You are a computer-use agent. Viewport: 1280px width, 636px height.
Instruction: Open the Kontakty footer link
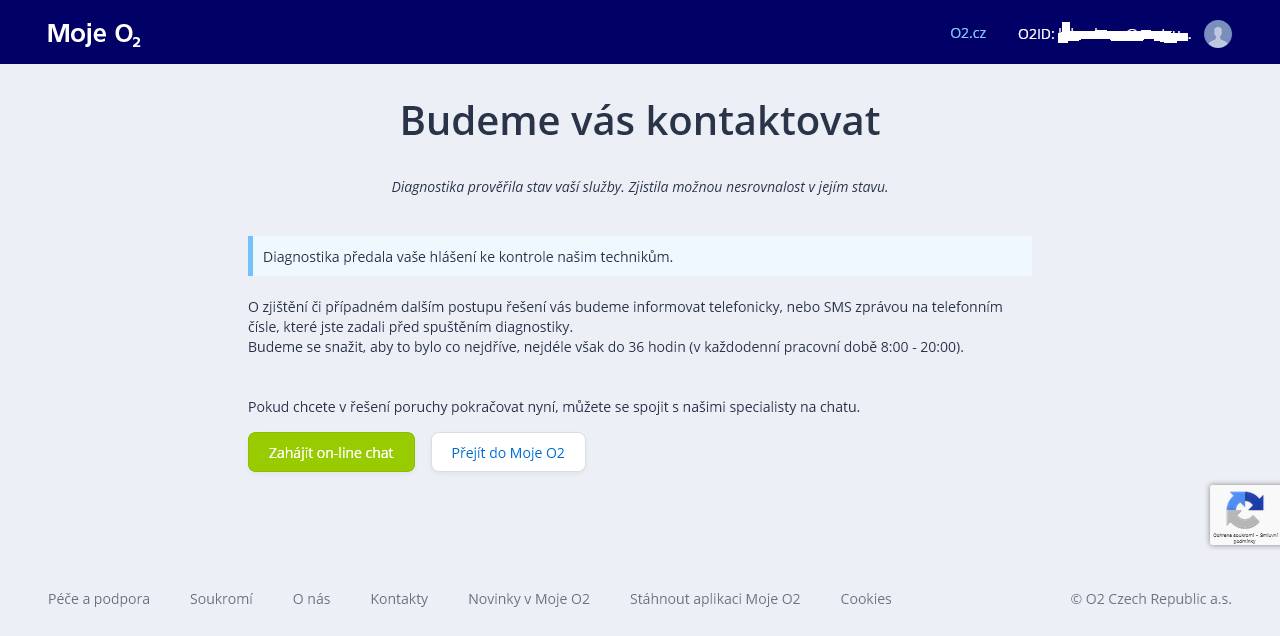point(399,599)
